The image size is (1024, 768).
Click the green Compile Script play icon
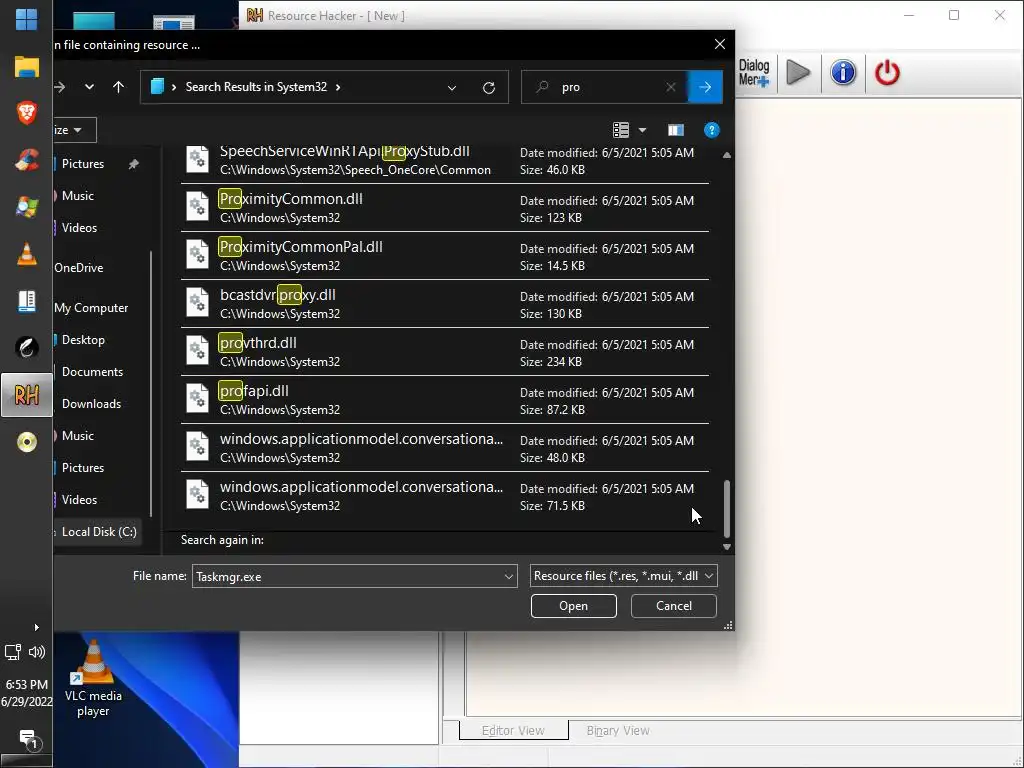pos(798,72)
